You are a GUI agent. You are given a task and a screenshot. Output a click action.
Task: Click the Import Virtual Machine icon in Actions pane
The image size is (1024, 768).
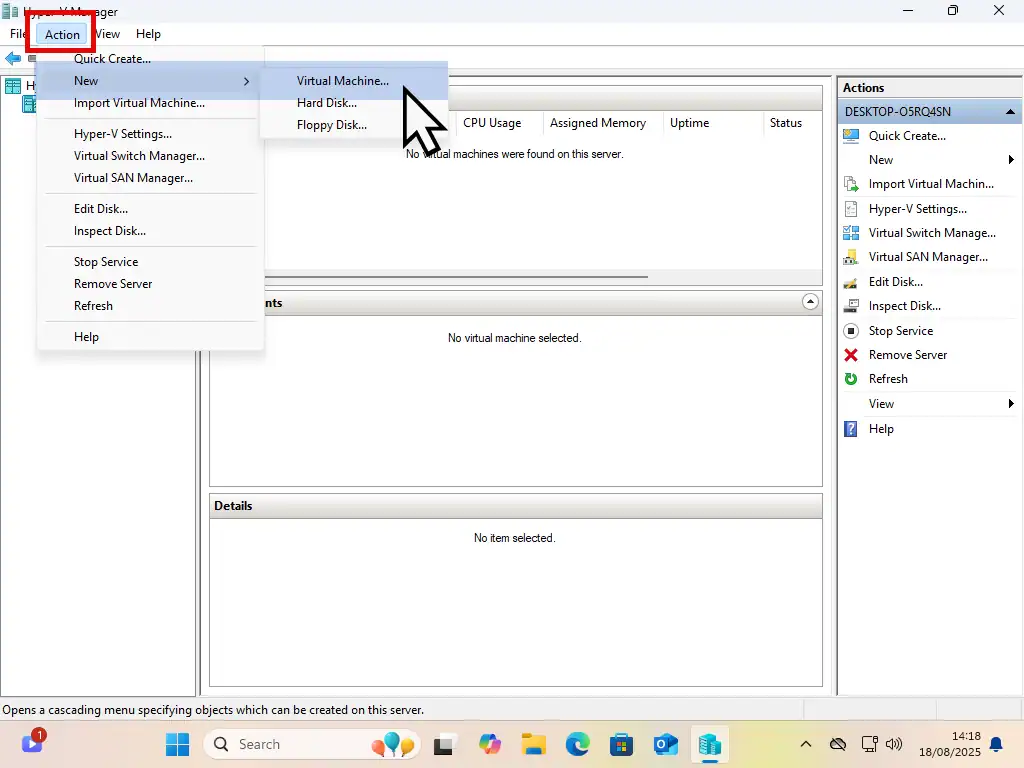[851, 184]
